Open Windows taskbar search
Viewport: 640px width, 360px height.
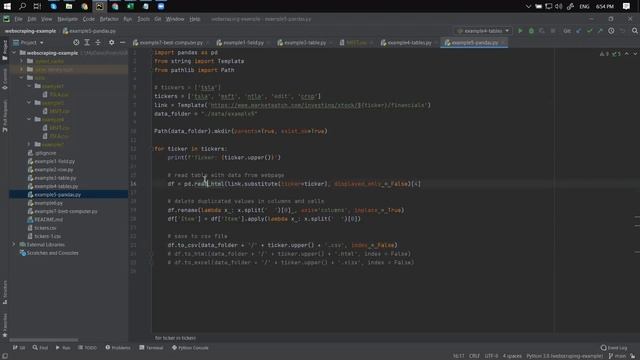point(22,6)
